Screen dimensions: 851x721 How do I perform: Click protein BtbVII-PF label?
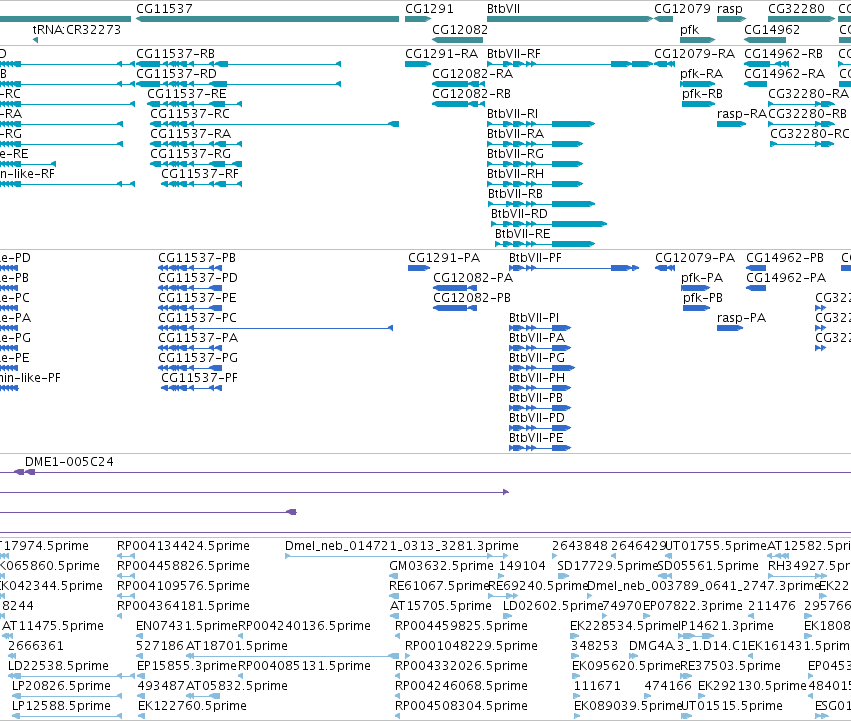click(x=535, y=258)
